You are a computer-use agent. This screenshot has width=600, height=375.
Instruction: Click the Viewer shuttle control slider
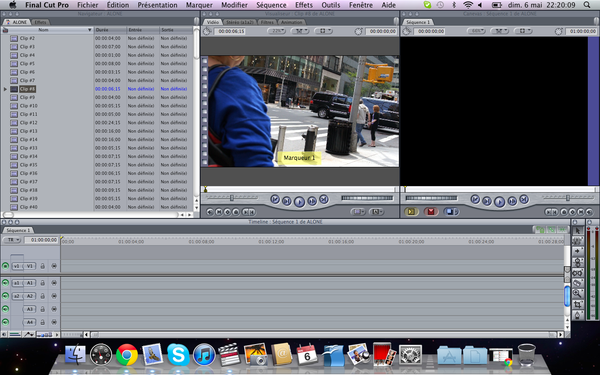coord(232,198)
